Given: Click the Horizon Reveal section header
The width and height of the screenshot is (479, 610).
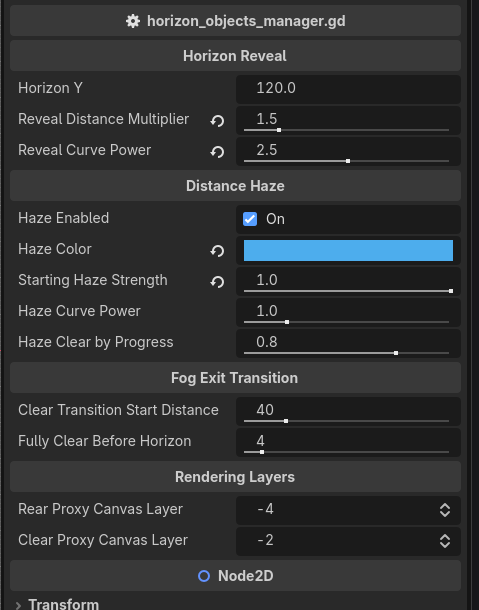Looking at the screenshot, I should (x=235, y=56).
